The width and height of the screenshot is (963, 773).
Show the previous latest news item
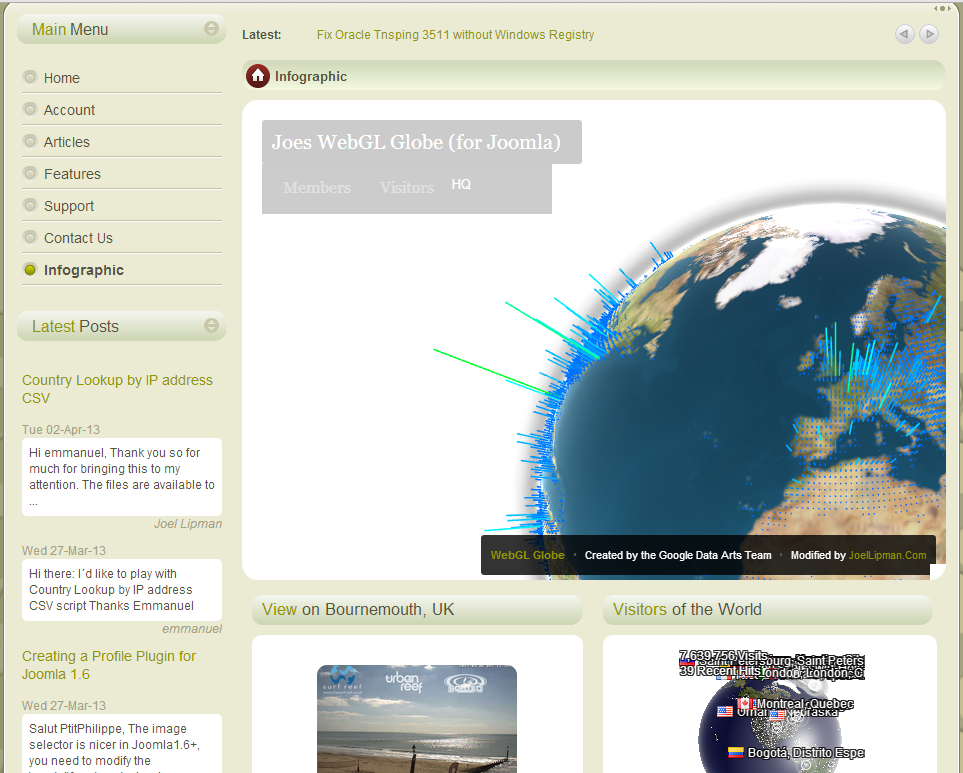tap(904, 35)
